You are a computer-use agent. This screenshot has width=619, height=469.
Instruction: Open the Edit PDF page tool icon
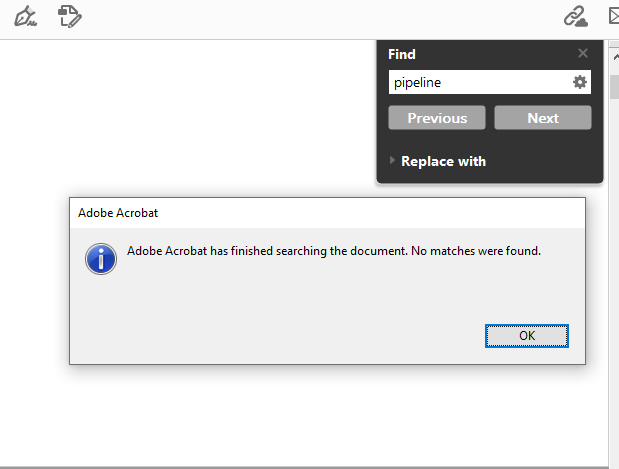tap(70, 17)
